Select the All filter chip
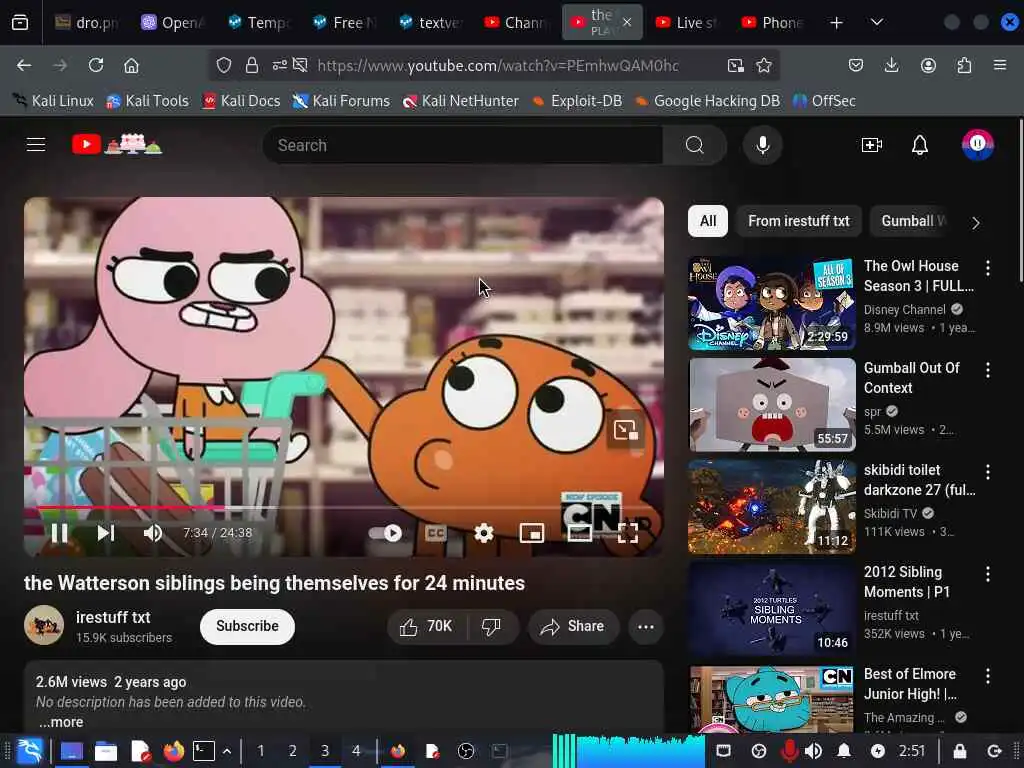 tap(708, 221)
